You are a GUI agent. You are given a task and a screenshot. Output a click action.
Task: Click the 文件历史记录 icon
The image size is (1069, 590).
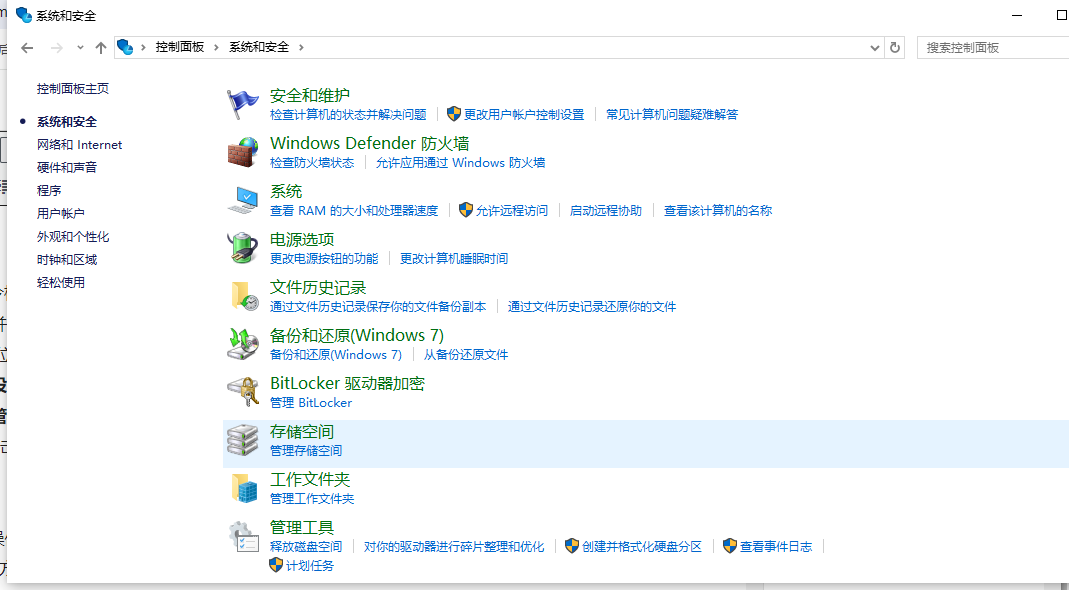[242, 295]
